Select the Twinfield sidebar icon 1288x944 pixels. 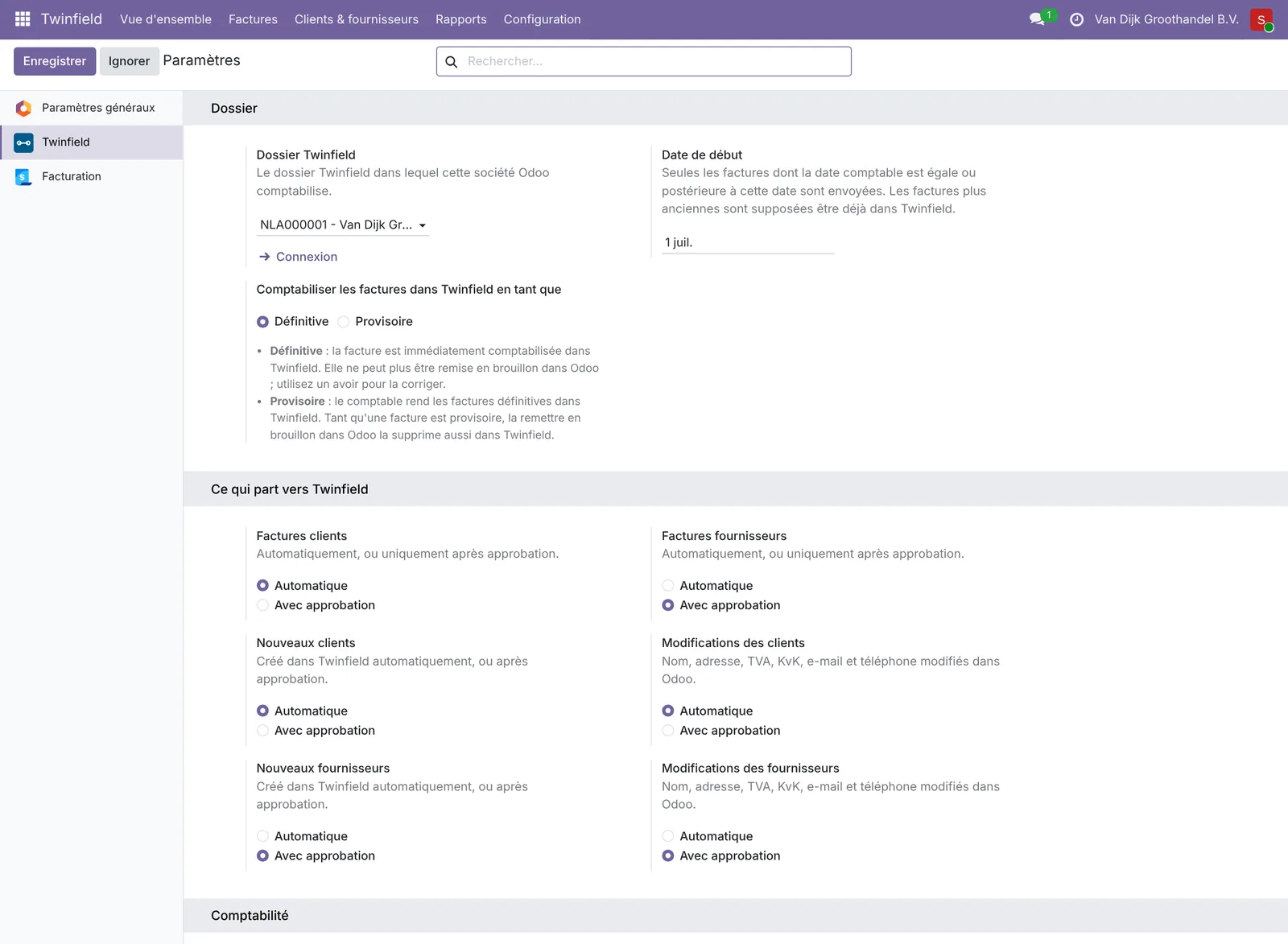click(x=24, y=142)
